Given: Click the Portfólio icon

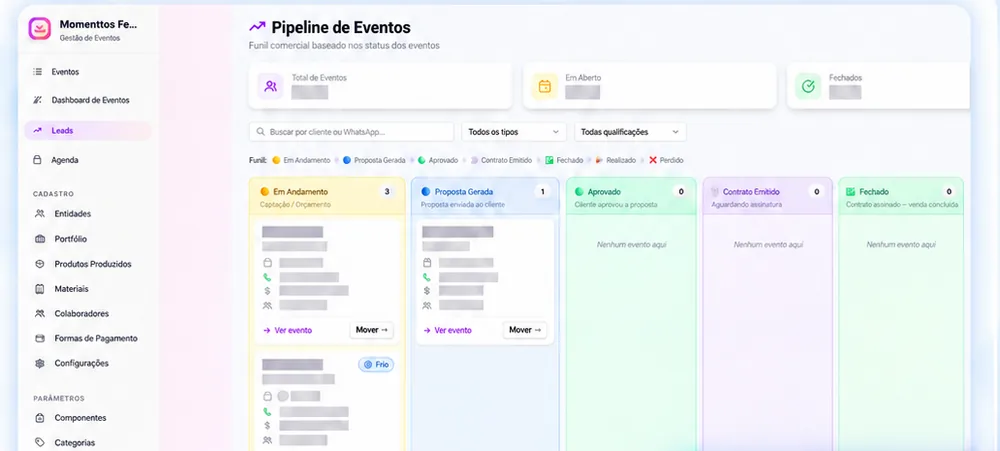Looking at the screenshot, I should [x=40, y=239].
